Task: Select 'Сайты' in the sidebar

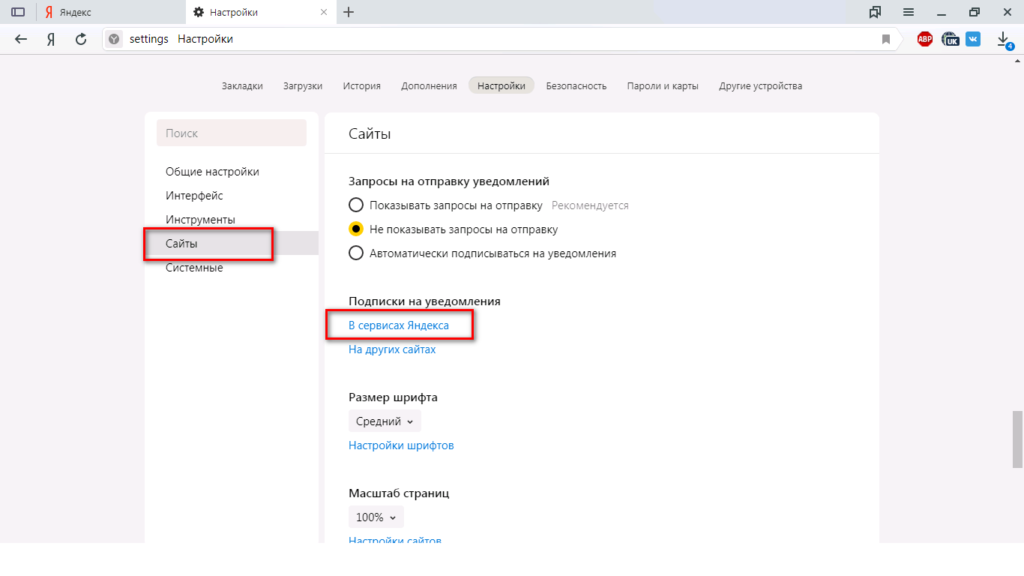Action: click(231, 244)
